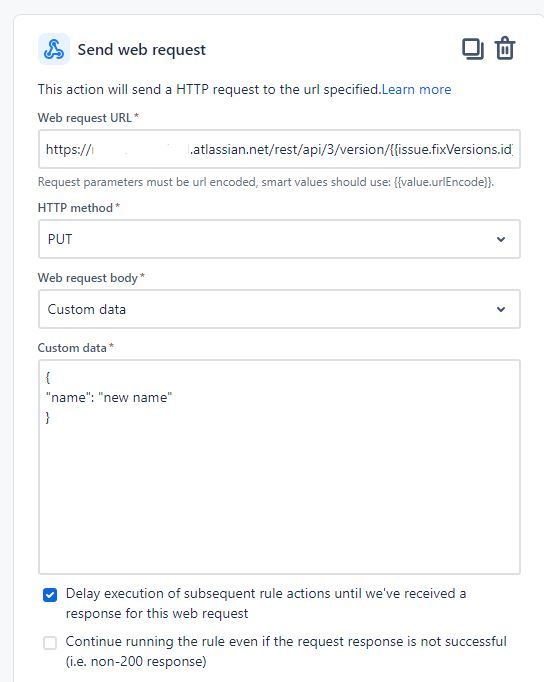Open the Learn more link
544x682 pixels.
[x=417, y=89]
